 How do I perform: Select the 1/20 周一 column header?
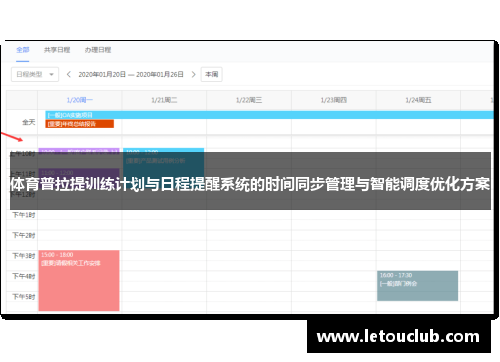coord(80,100)
